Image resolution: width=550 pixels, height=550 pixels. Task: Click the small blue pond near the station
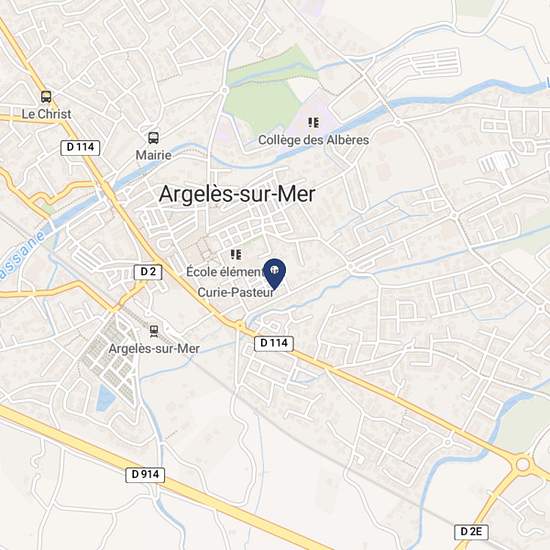[x=105, y=397]
